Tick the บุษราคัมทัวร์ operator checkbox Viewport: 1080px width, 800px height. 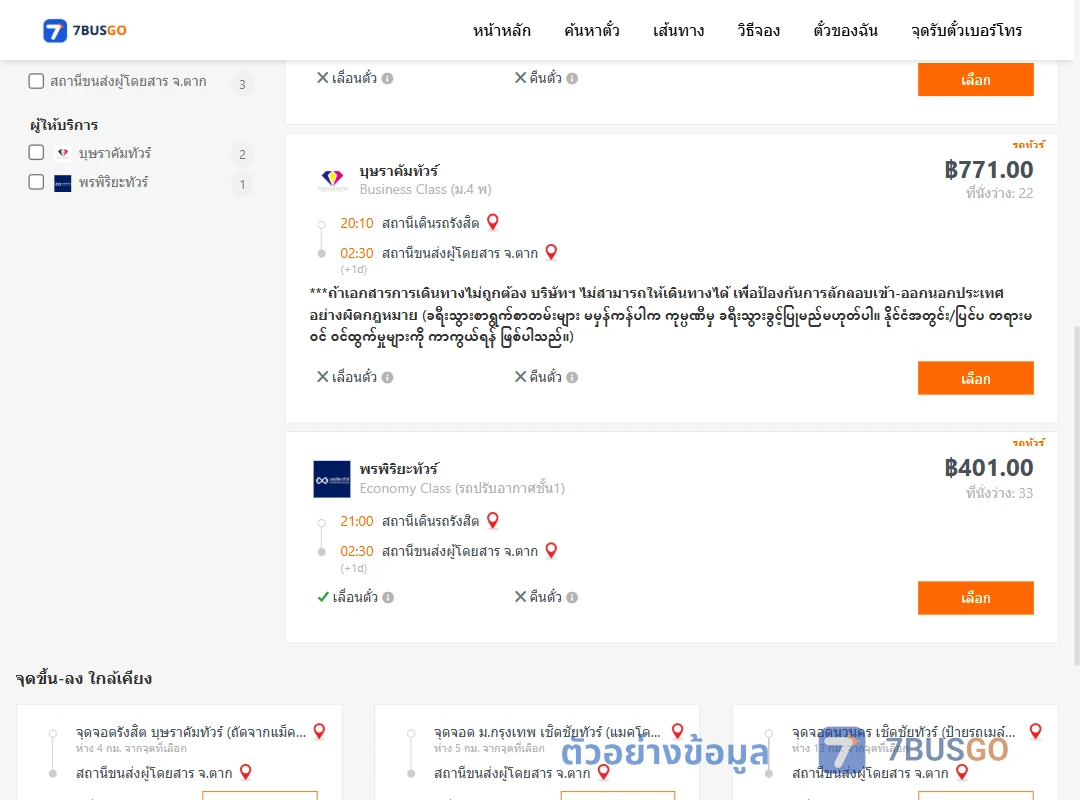[x=37, y=152]
